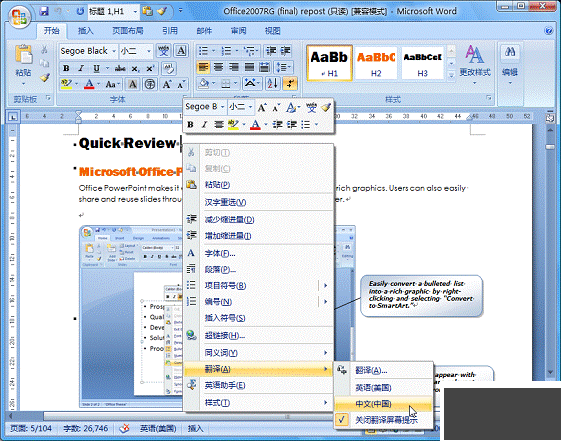Choose 超链接(H)... in context menu
The image size is (561, 441).
point(258,335)
